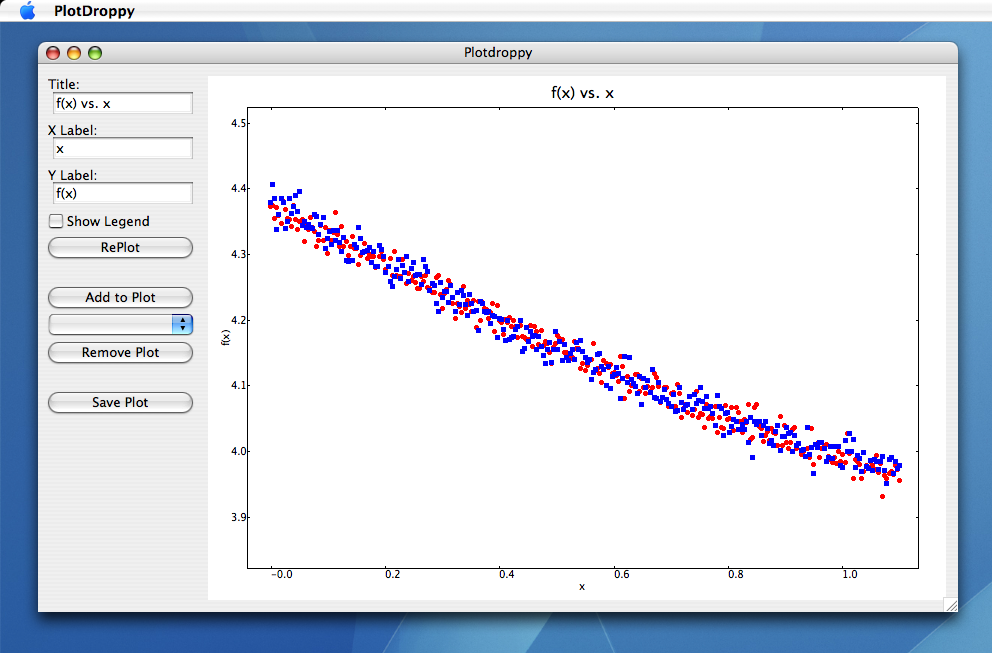The width and height of the screenshot is (992, 653).
Task: Enable the Show Legend checkbox
Action: pyautogui.click(x=57, y=221)
